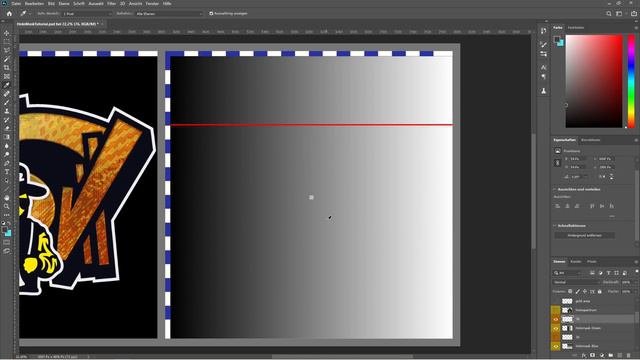Toggle visibility of the highlighted selected layer

(x=556, y=319)
